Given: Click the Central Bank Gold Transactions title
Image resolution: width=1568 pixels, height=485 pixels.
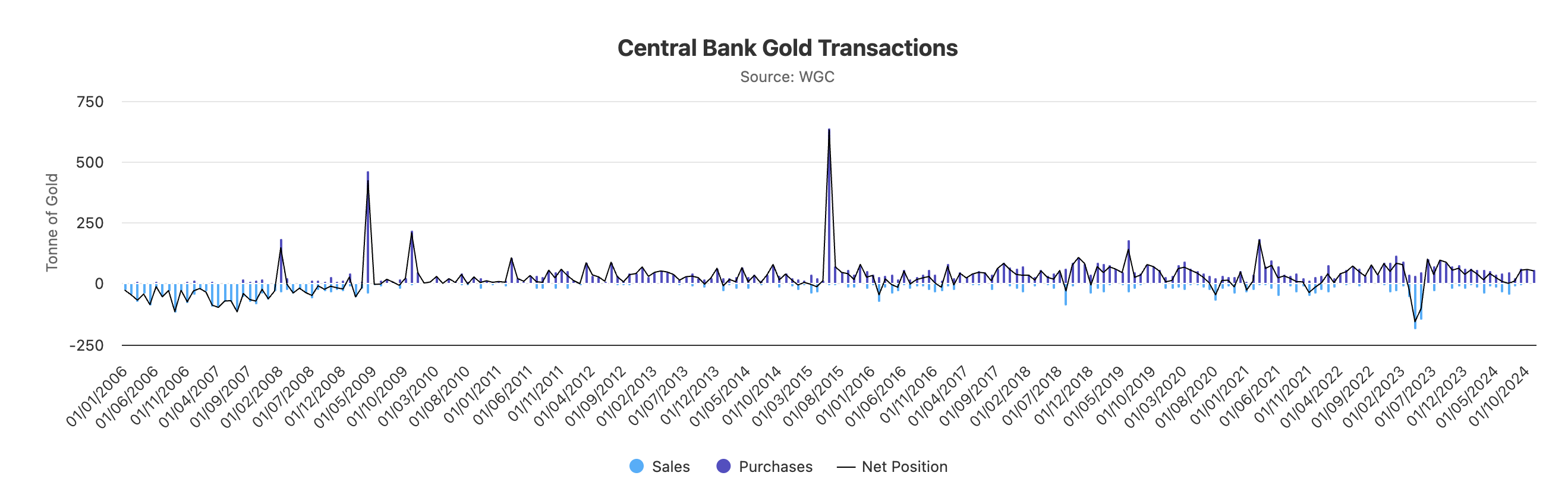Looking at the screenshot, I should click(787, 48).
